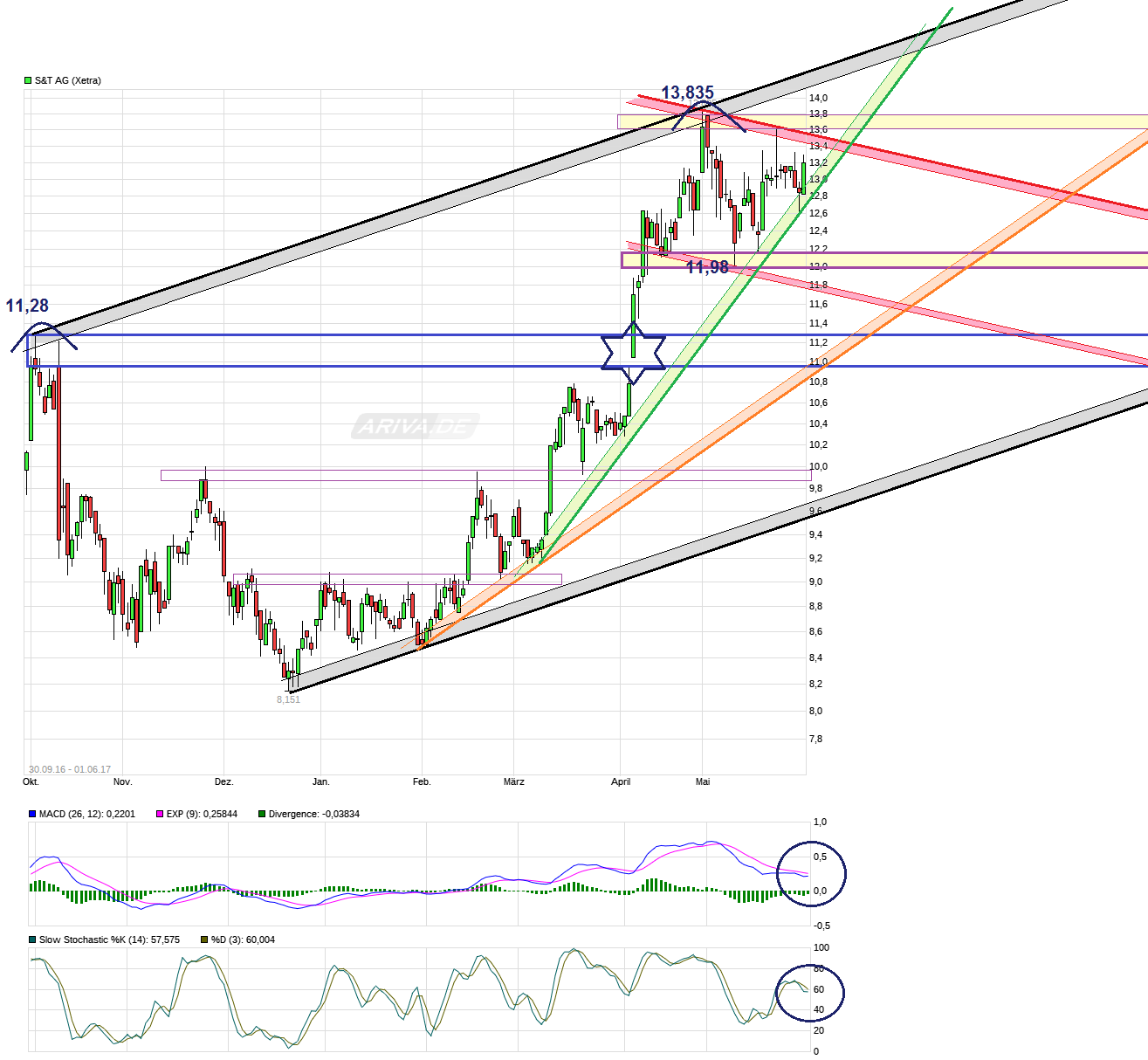The height and width of the screenshot is (1060, 1148).
Task: Open the 13,835 peak annotation detail
Action: click(689, 92)
